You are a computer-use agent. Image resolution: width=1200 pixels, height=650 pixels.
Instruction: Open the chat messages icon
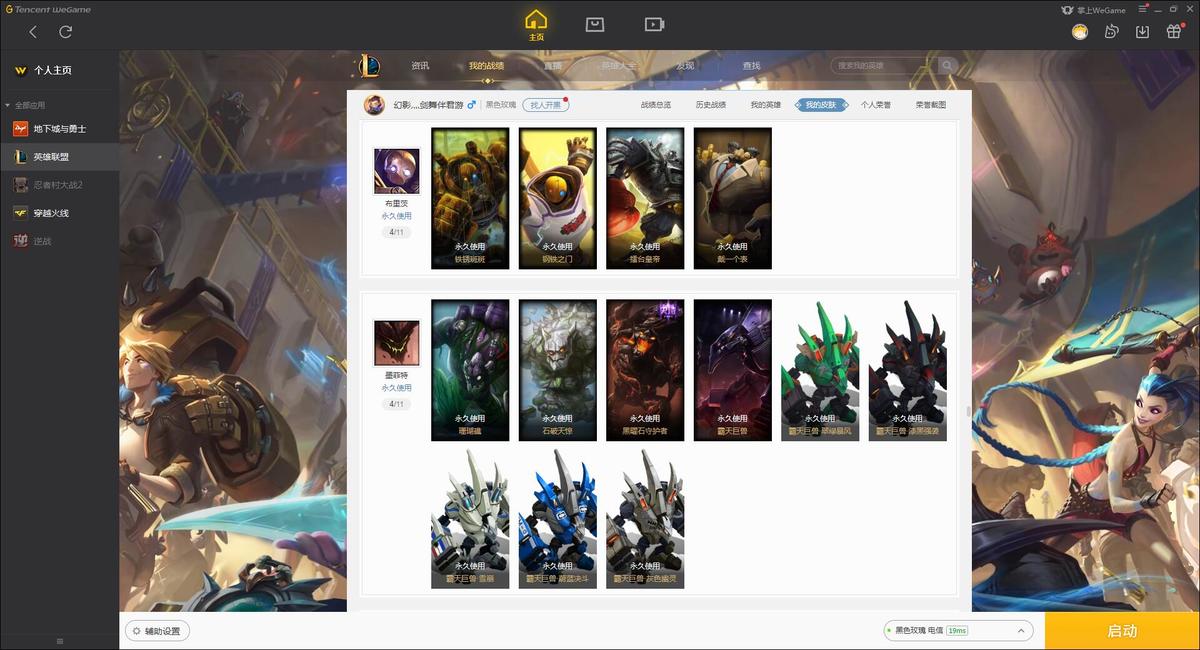click(1111, 32)
